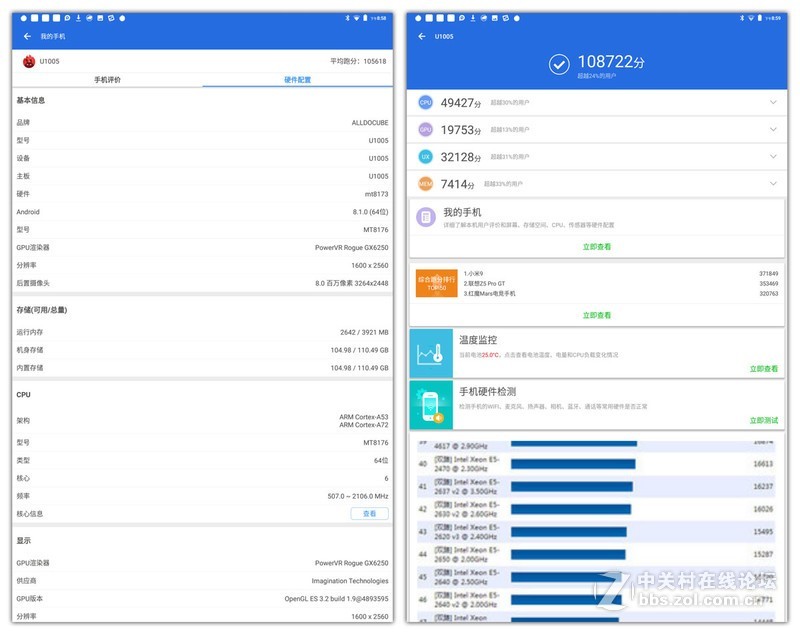
Task: Tap the CPU score badge icon
Action: (424, 102)
